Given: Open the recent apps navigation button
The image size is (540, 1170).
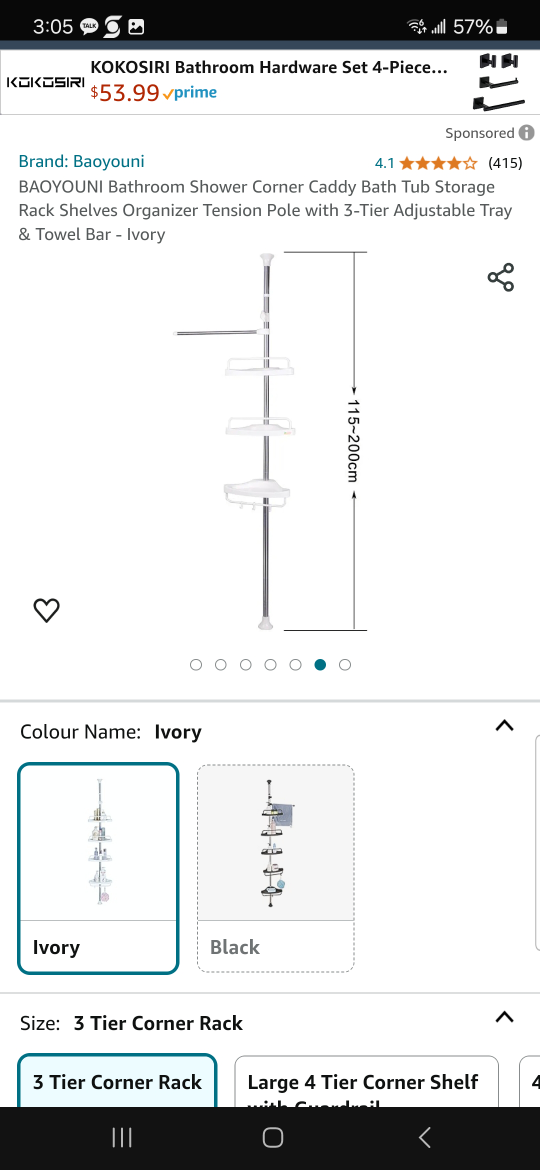Looking at the screenshot, I should (x=122, y=1137).
